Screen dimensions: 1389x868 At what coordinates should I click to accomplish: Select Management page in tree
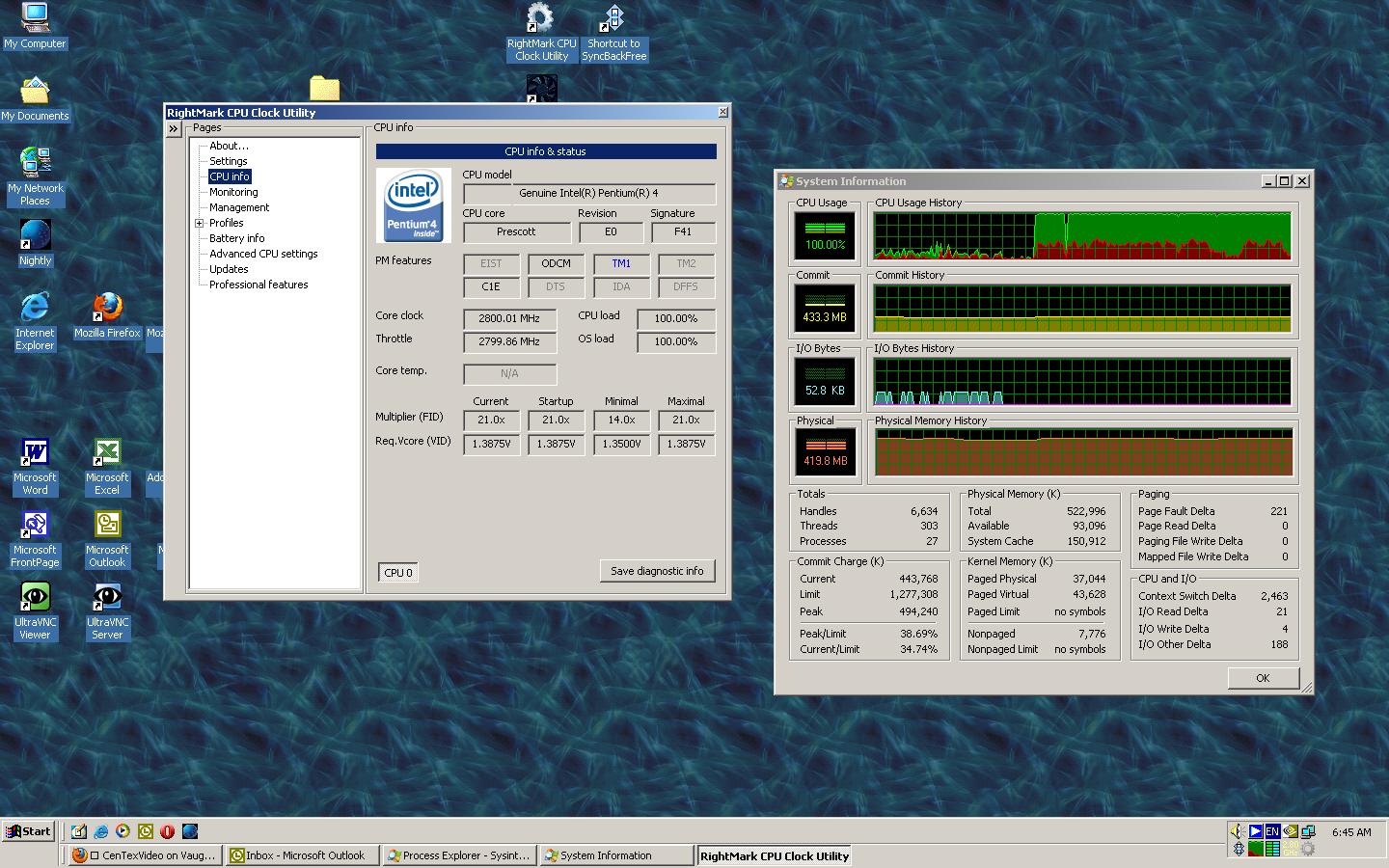point(239,207)
